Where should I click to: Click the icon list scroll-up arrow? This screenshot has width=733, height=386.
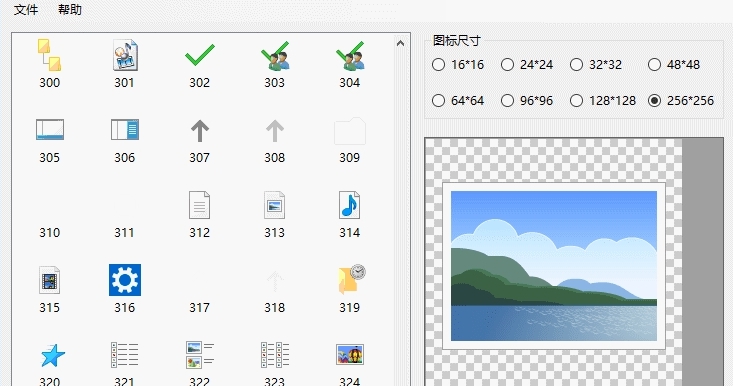point(400,43)
